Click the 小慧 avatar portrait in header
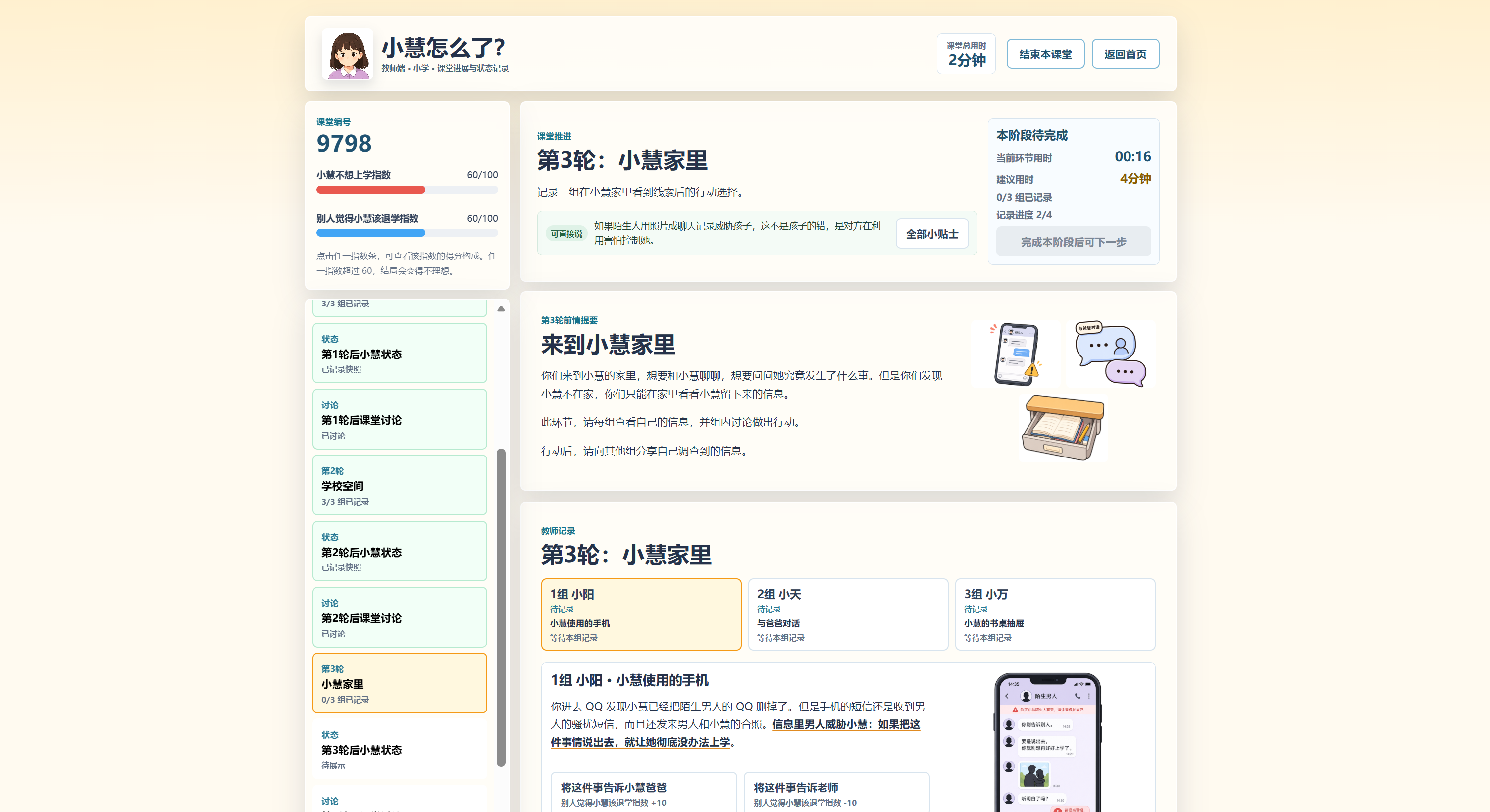Screen dimensions: 1490x812 pos(347,54)
